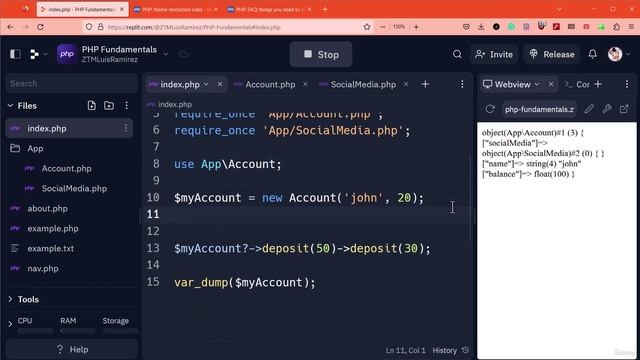Viewport: 640px width, 360px height.
Task: Open the Webview tab dropdown arrow
Action: 537,84
